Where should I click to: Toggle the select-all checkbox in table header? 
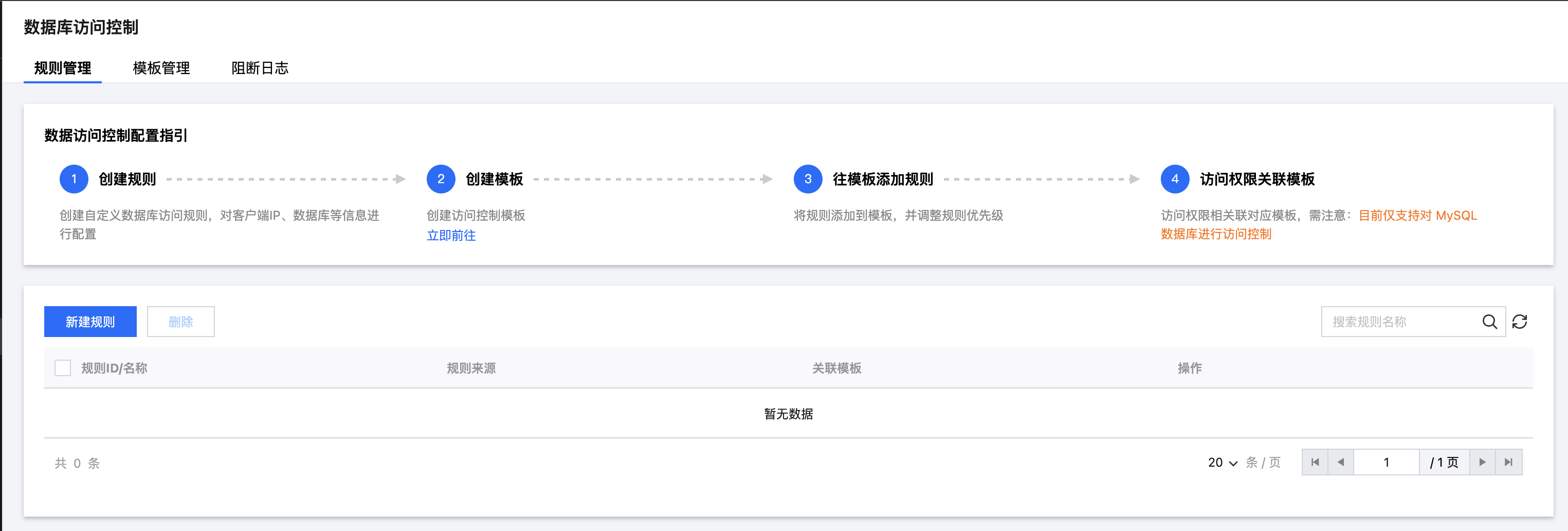click(x=63, y=368)
